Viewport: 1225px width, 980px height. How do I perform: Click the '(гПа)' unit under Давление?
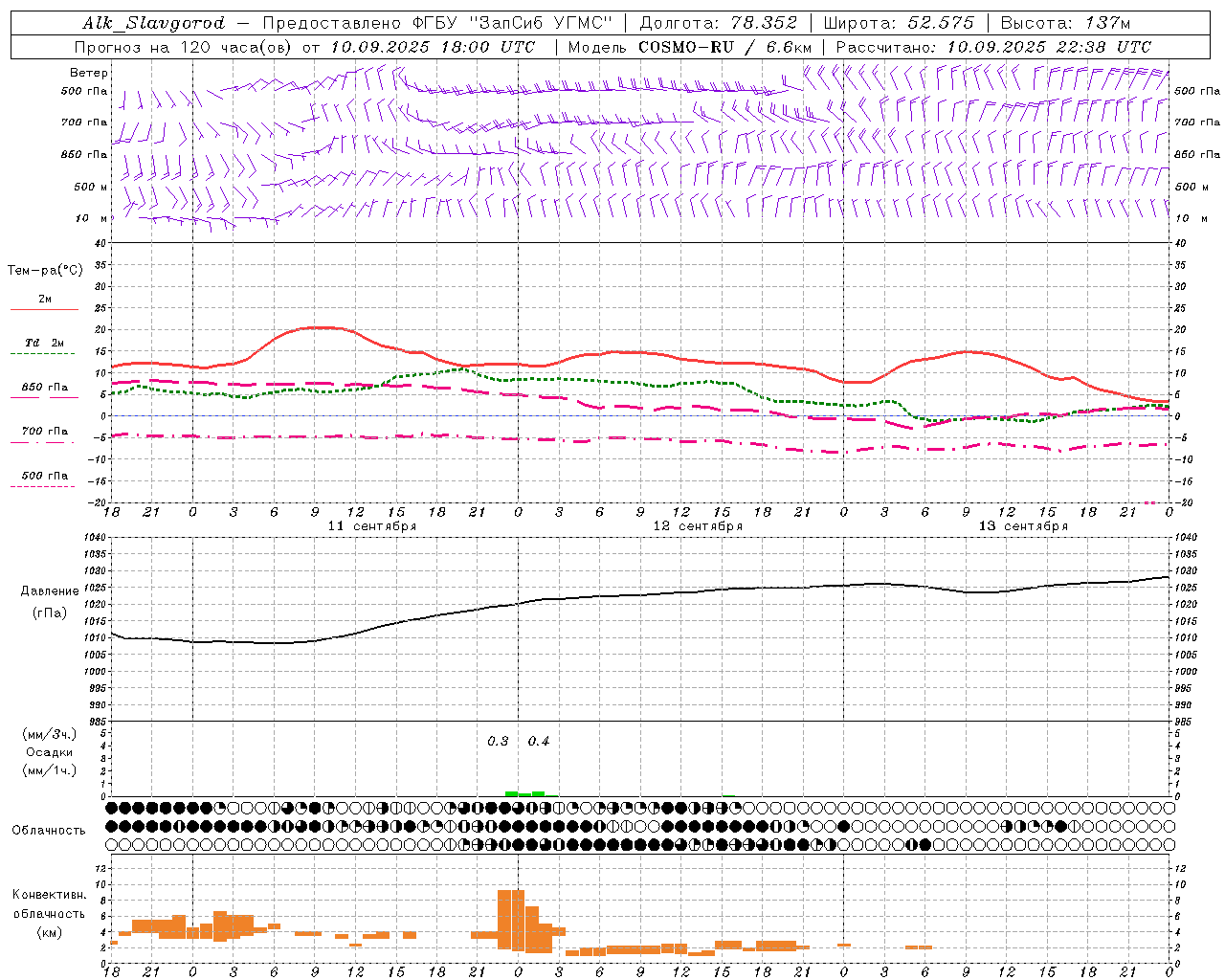click(50, 613)
